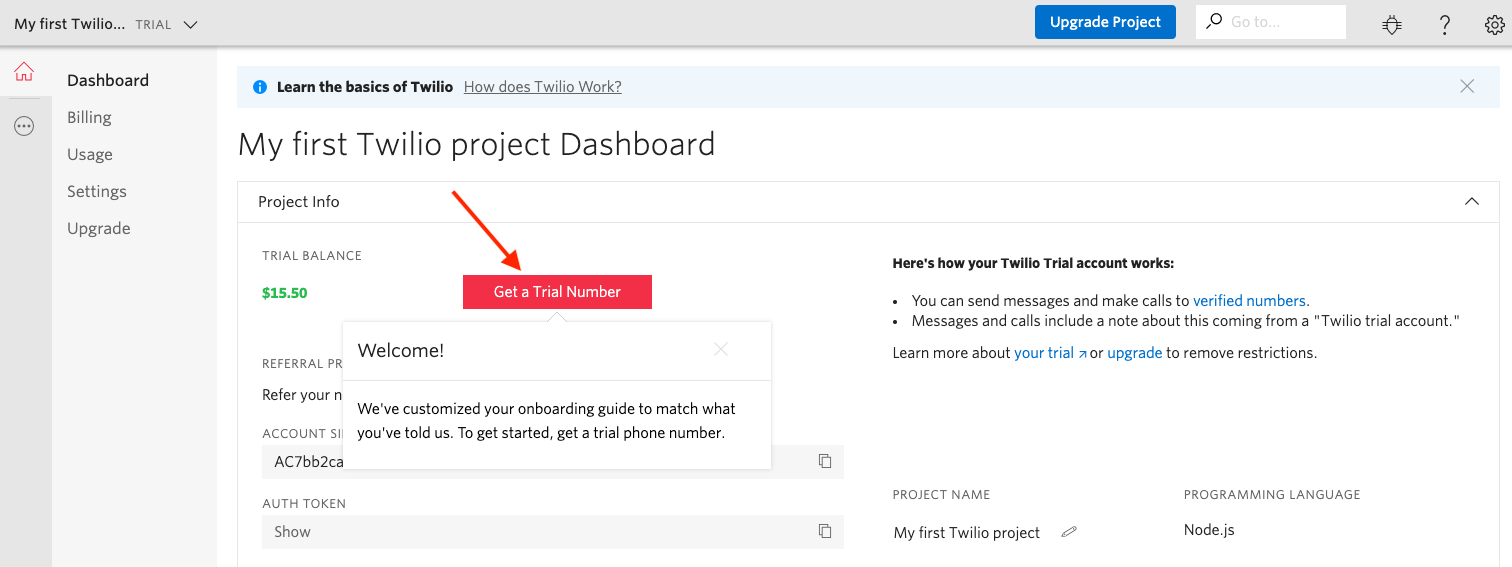The image size is (1512, 567).
Task: Click the TRIAL label beside project name
Action: tap(154, 25)
